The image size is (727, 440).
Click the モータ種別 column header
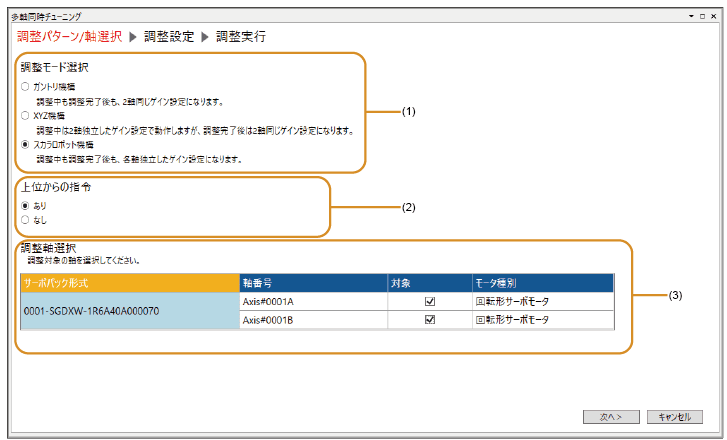[x=540, y=282]
